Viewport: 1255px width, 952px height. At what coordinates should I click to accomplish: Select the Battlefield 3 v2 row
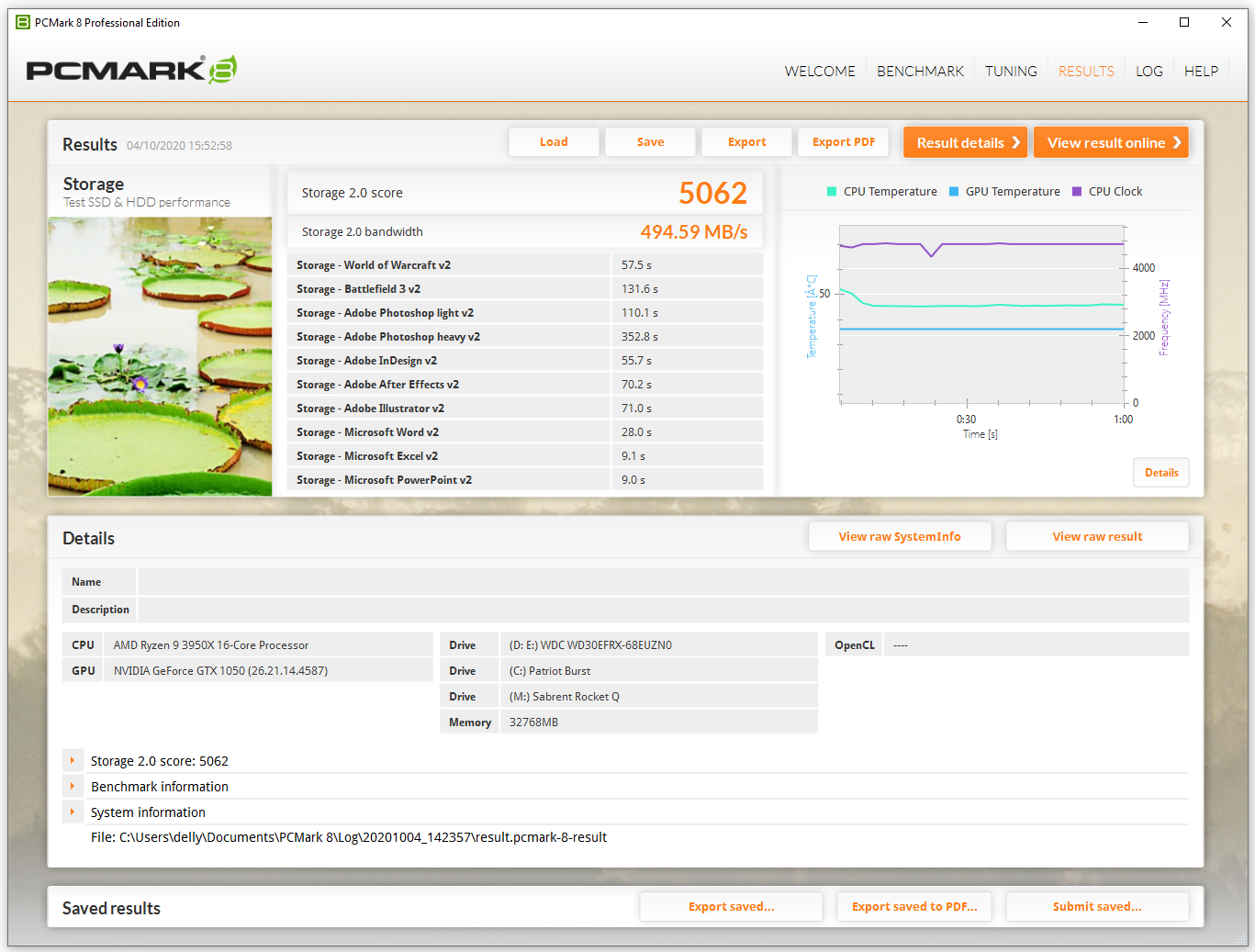[x=525, y=288]
